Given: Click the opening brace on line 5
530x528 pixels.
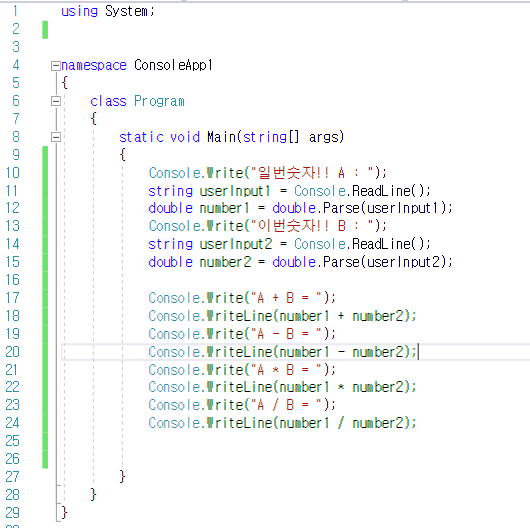Looking at the screenshot, I should coord(65,83).
